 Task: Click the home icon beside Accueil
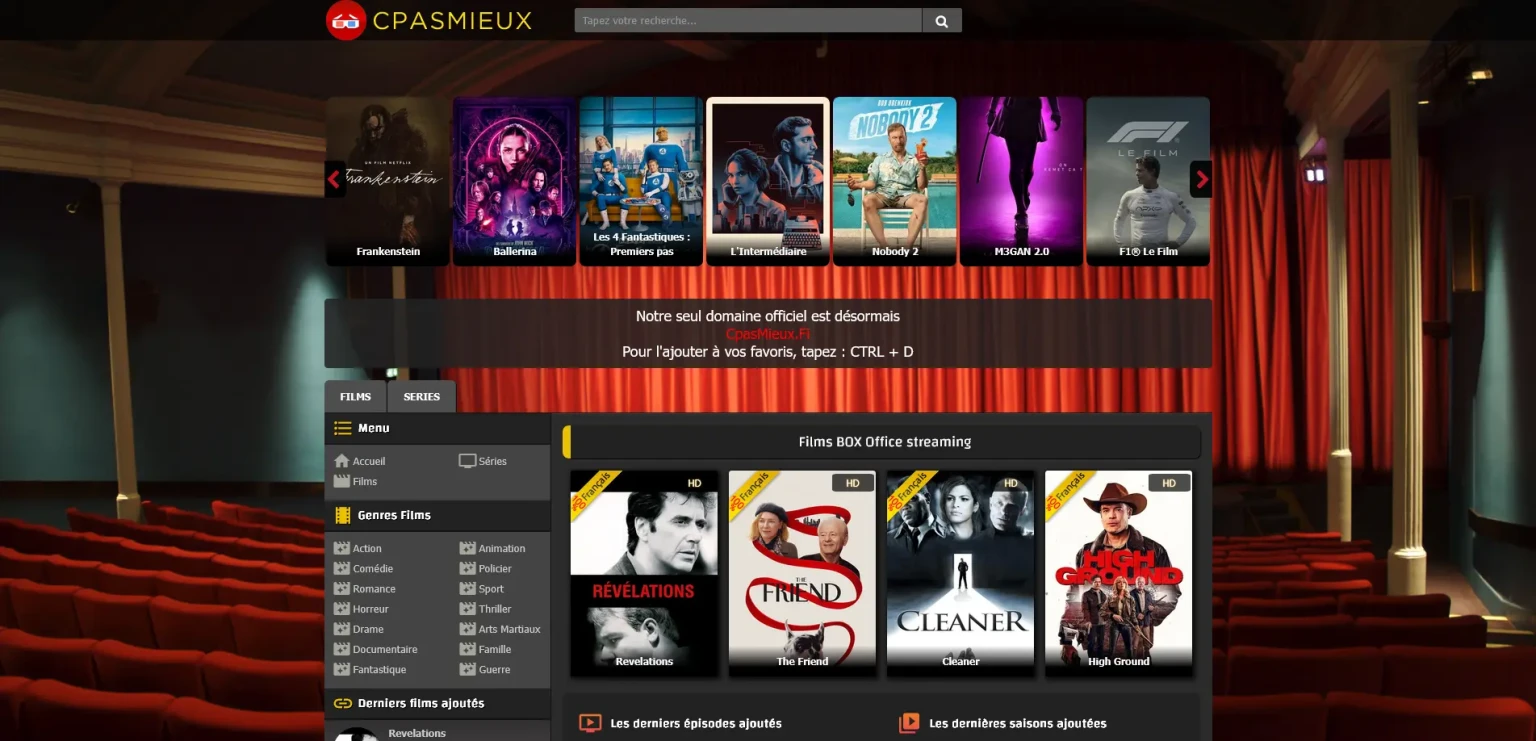(342, 461)
